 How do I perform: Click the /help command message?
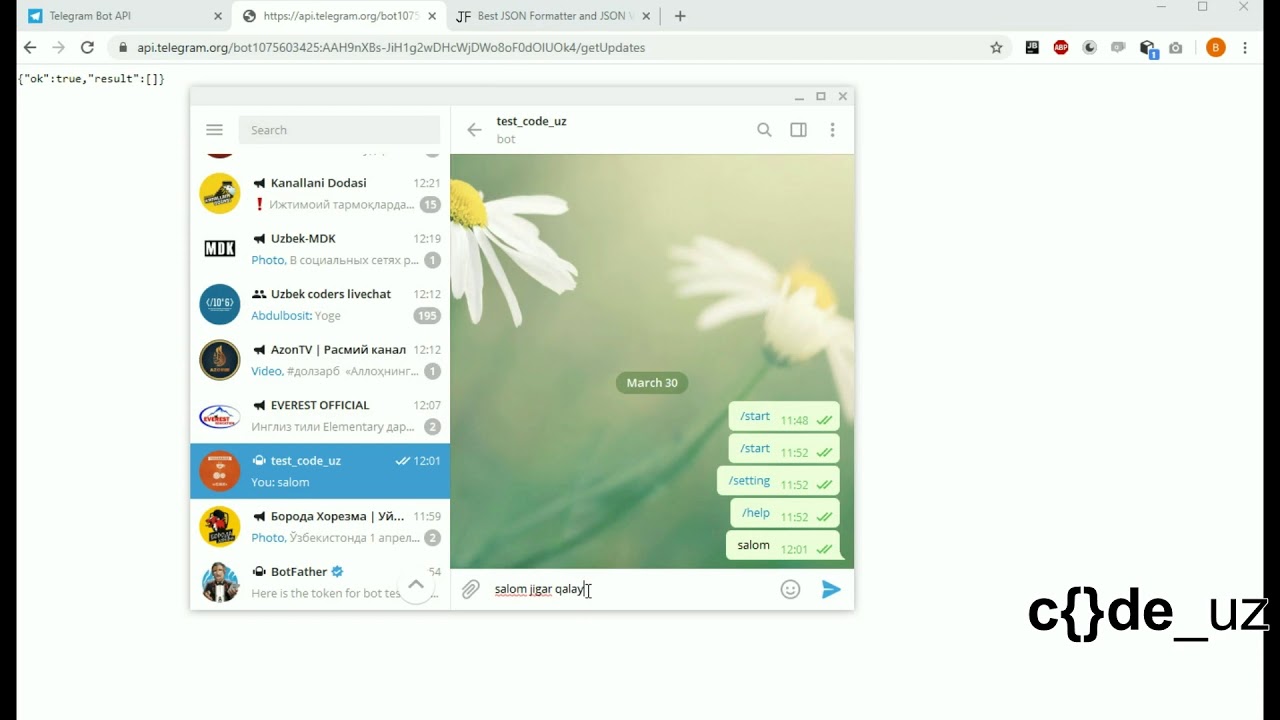point(784,513)
